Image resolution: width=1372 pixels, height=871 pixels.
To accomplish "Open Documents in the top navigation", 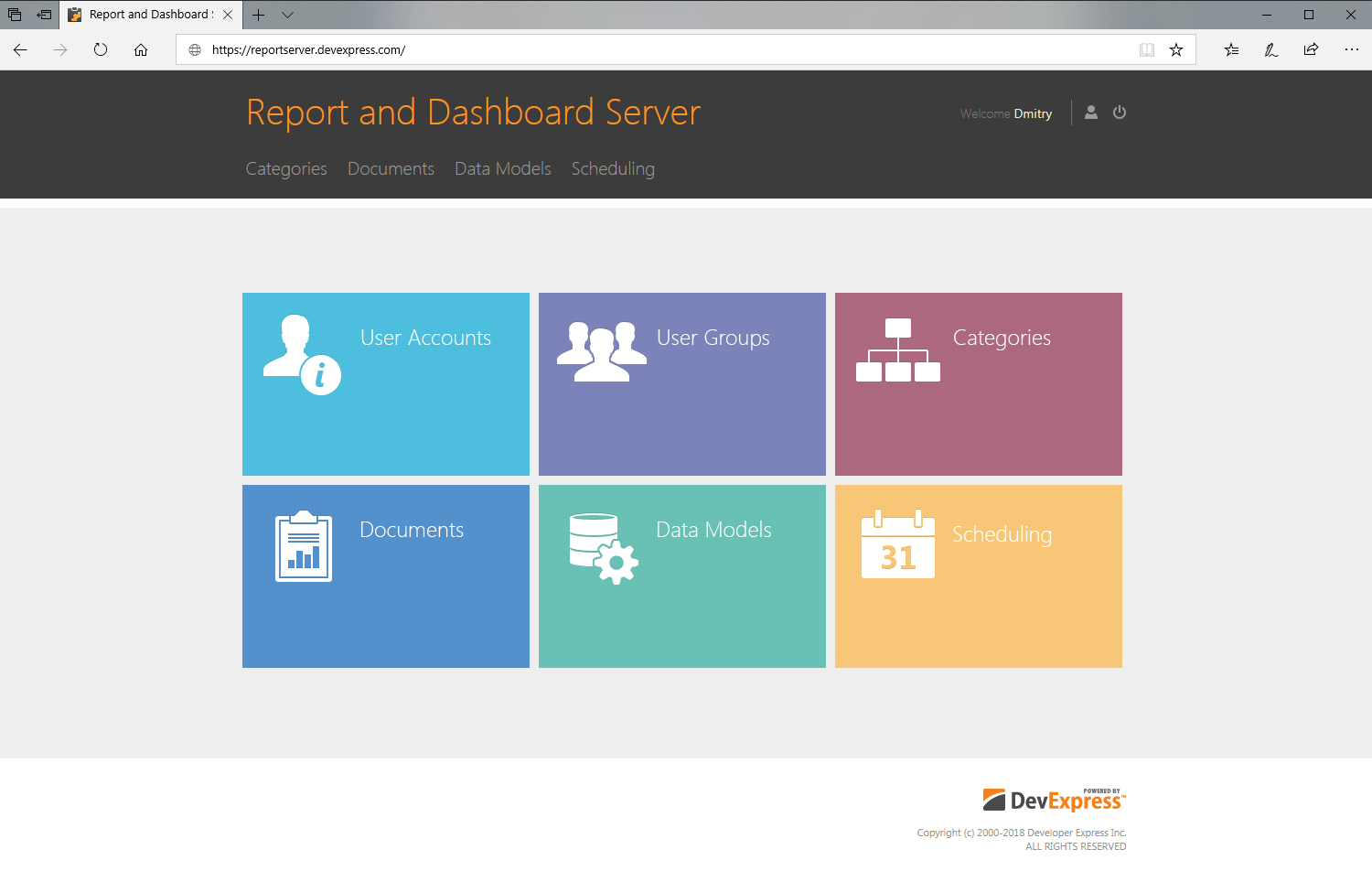I will (x=391, y=168).
